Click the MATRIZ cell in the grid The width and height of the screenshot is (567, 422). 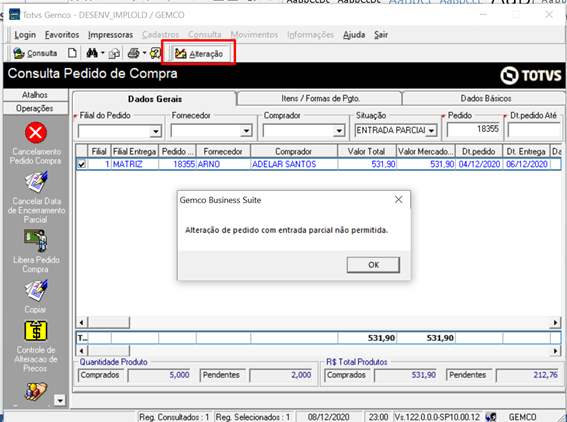(135, 164)
